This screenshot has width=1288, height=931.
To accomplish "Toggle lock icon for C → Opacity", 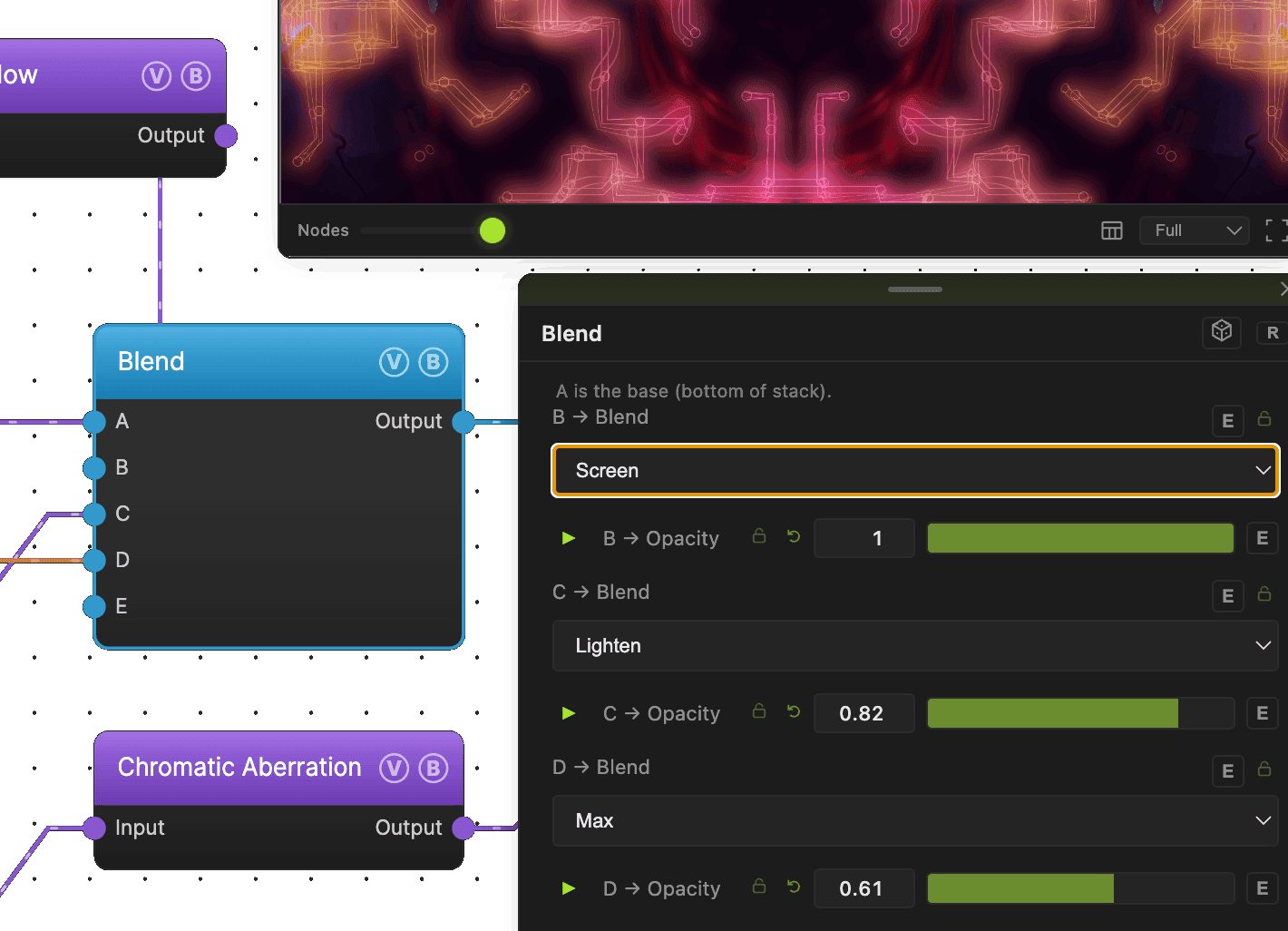I will (759, 711).
